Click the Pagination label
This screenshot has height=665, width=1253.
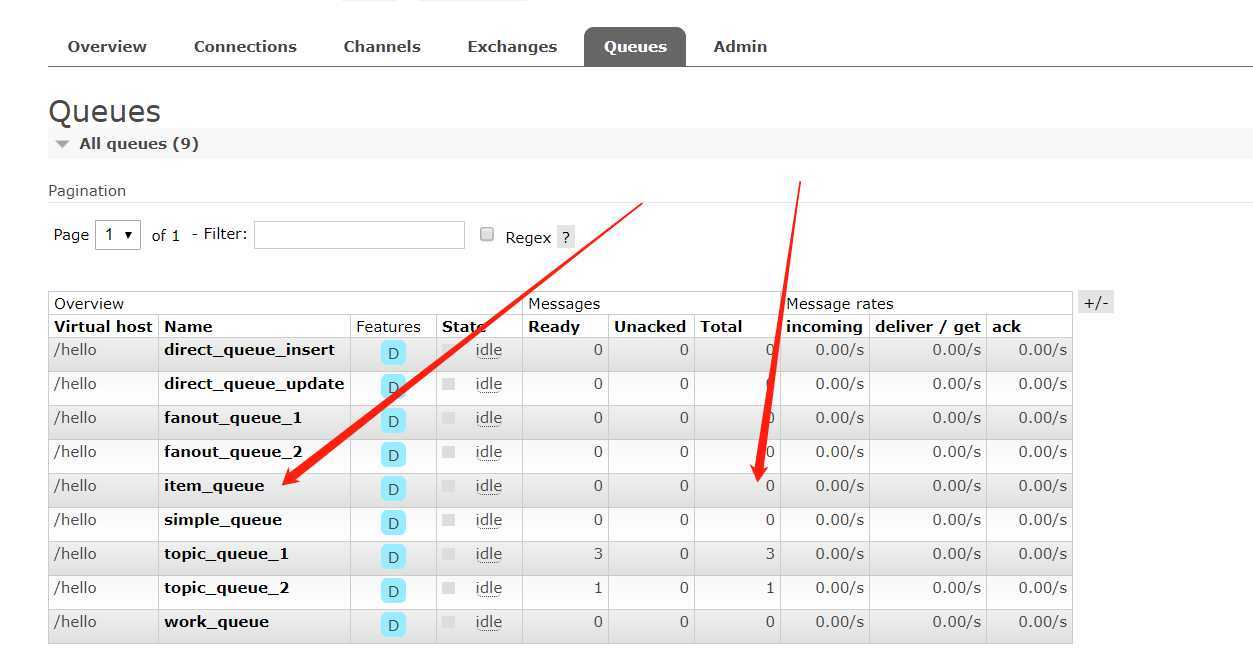87,191
